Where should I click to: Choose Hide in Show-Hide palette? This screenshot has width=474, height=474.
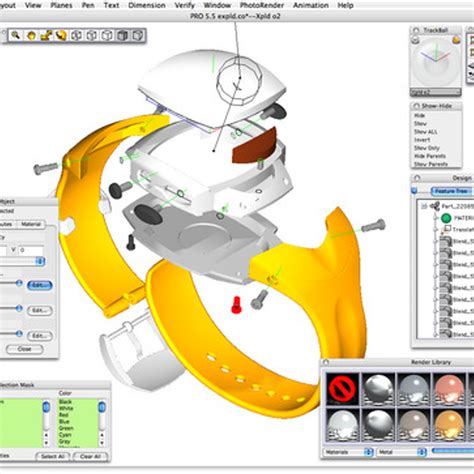(419, 116)
